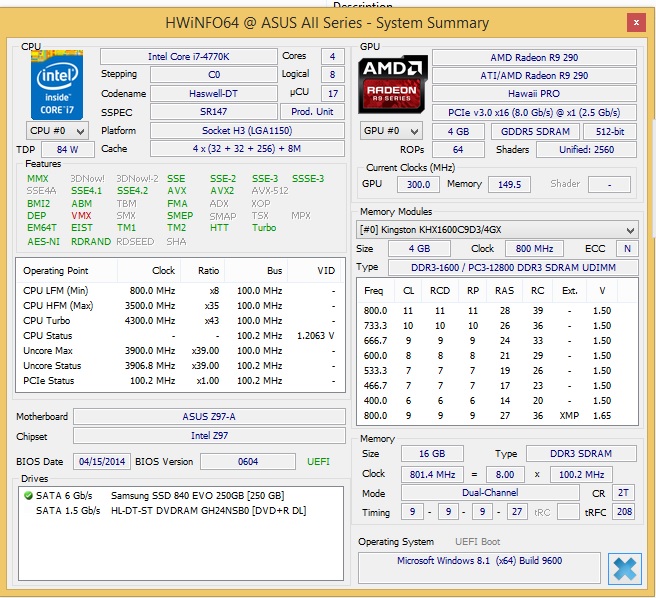Click Microsoft Windows 8.1 operating system field

pos(479,567)
